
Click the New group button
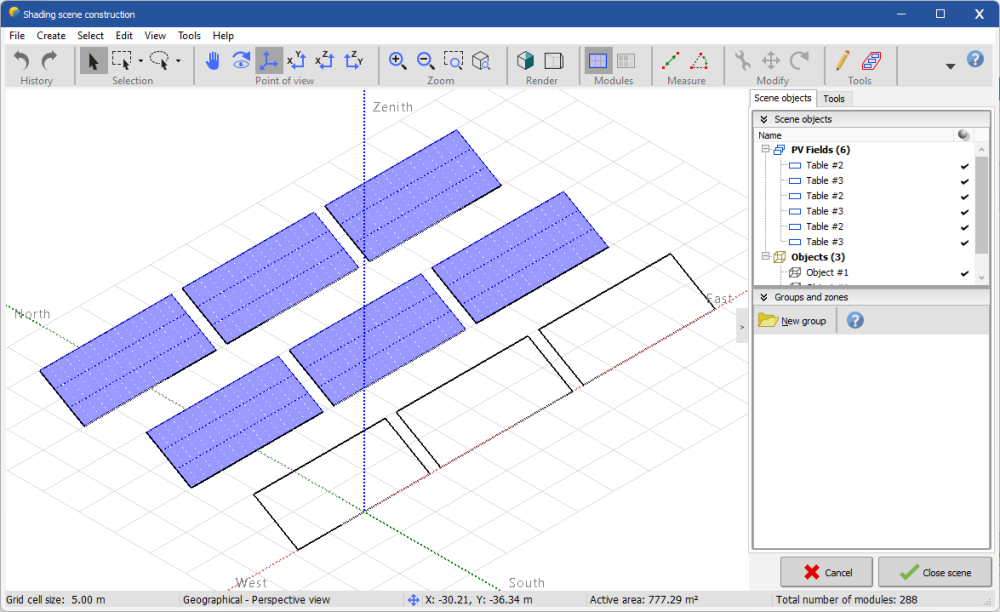click(x=794, y=320)
